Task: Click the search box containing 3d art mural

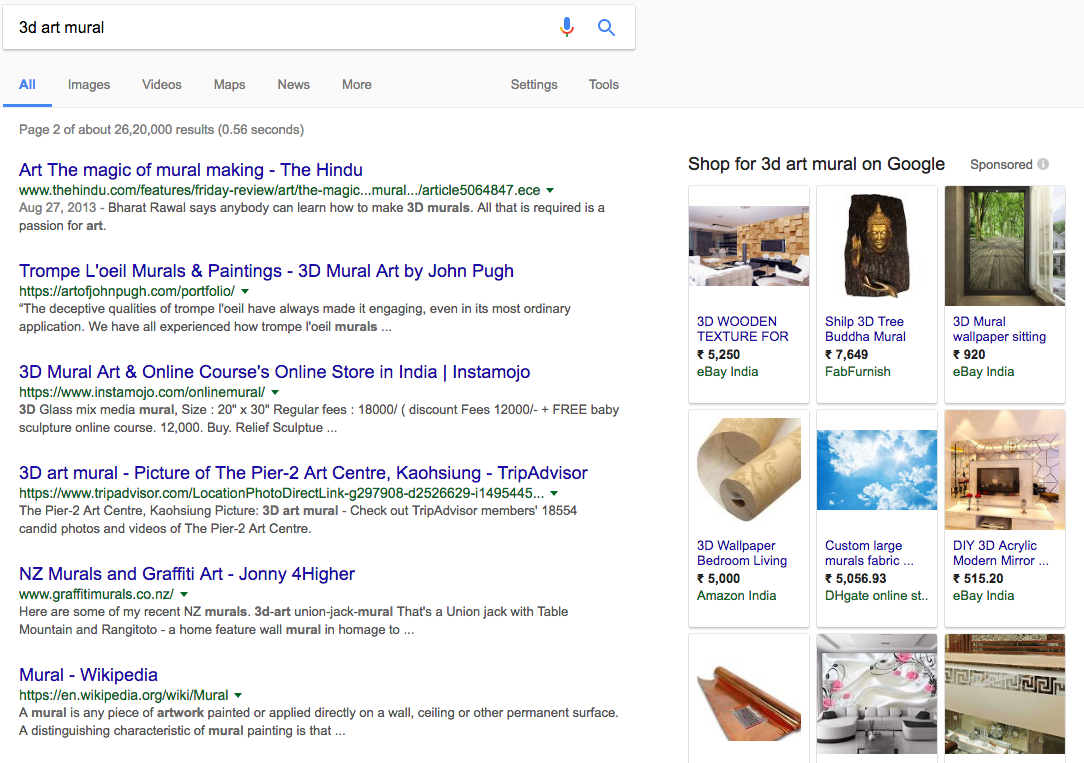Action: [x=280, y=28]
